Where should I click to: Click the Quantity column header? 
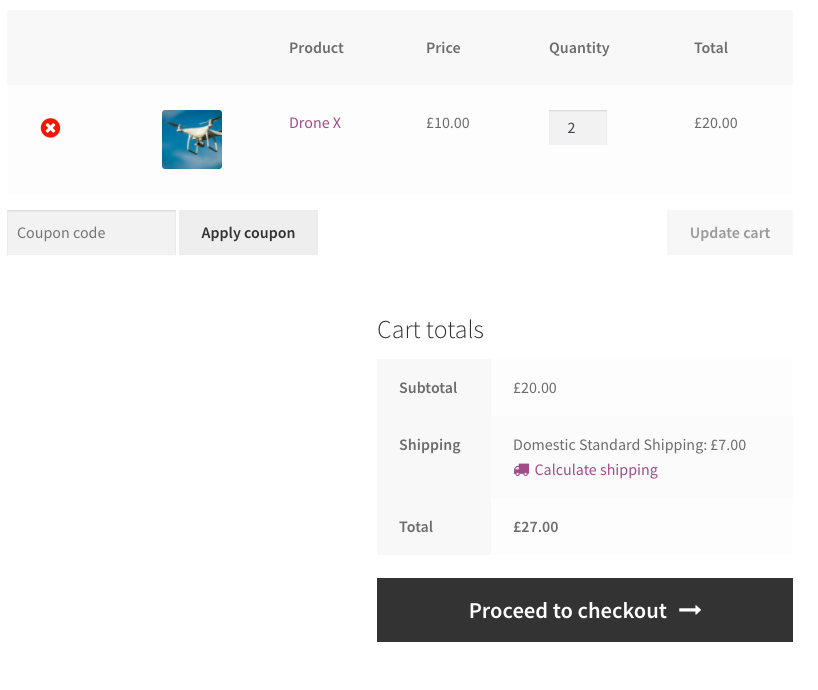pos(579,47)
